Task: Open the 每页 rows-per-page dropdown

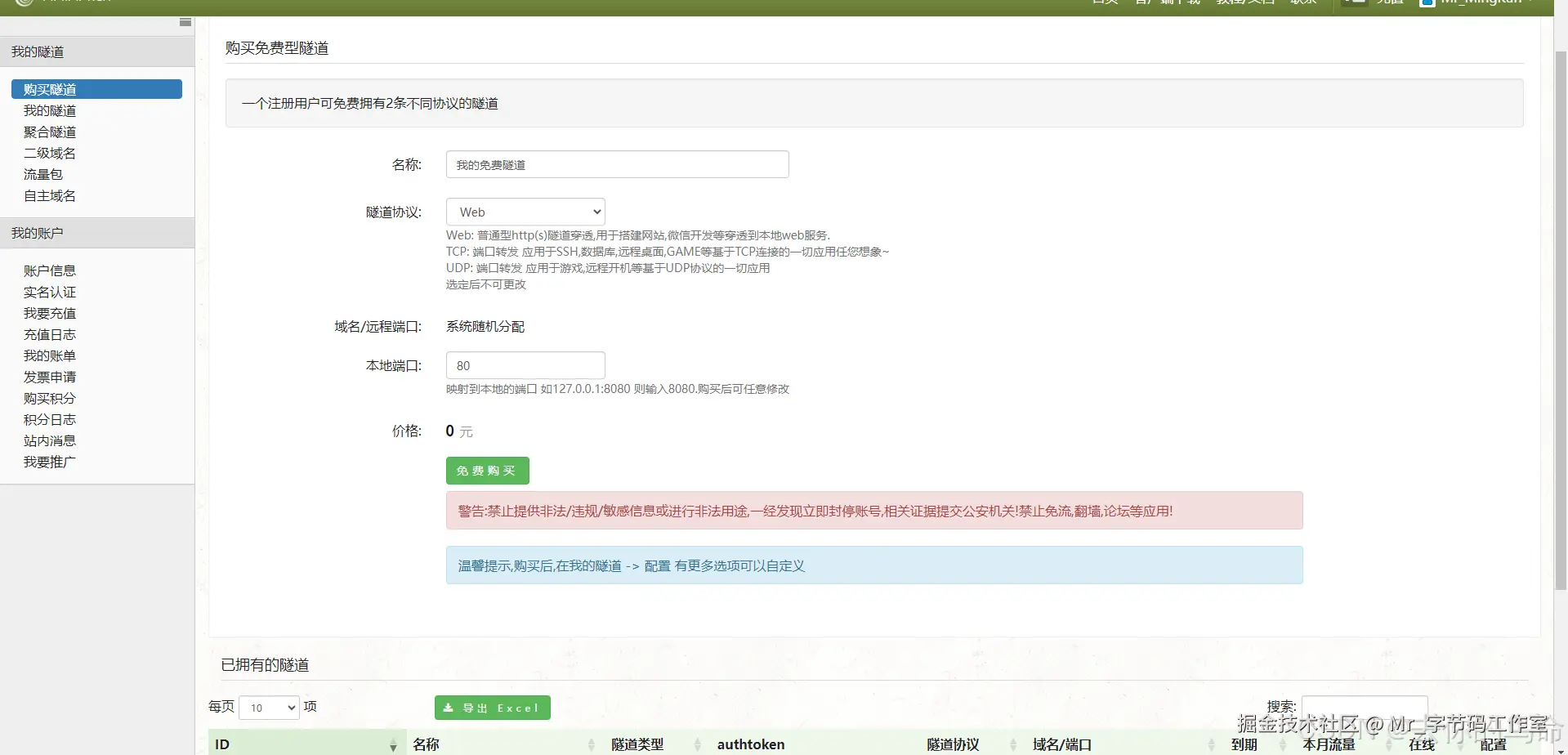Action: click(269, 708)
